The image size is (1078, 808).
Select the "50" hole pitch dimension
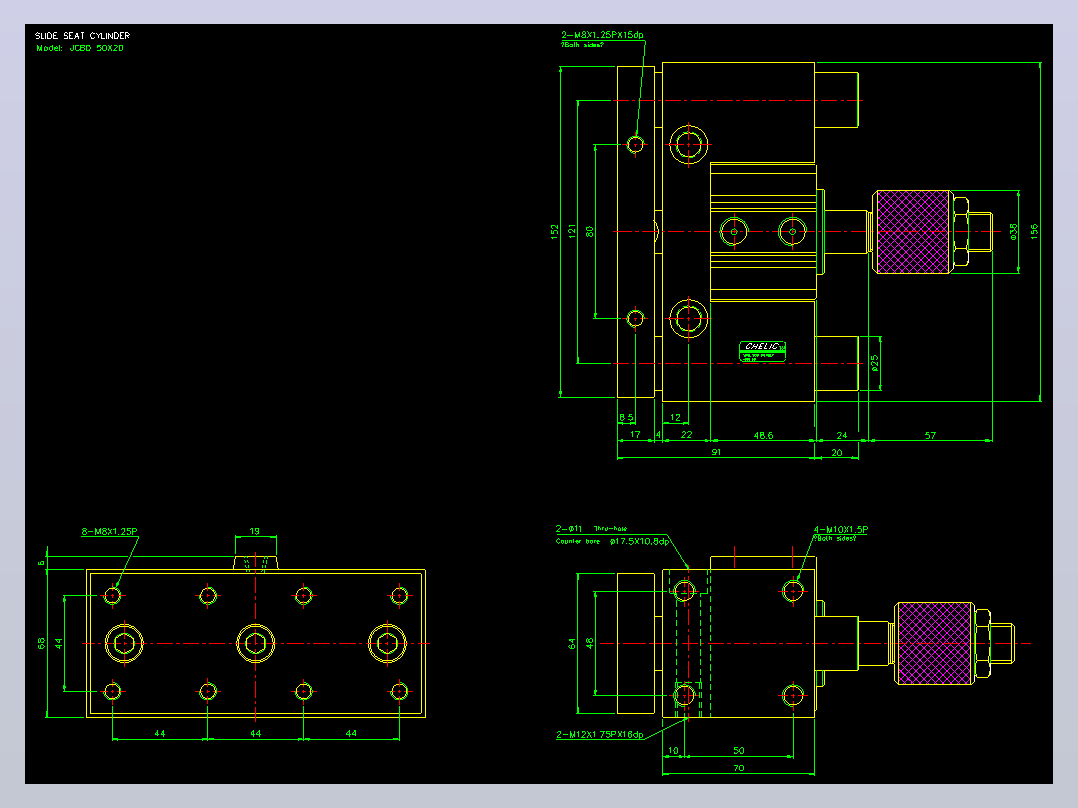coord(738,750)
